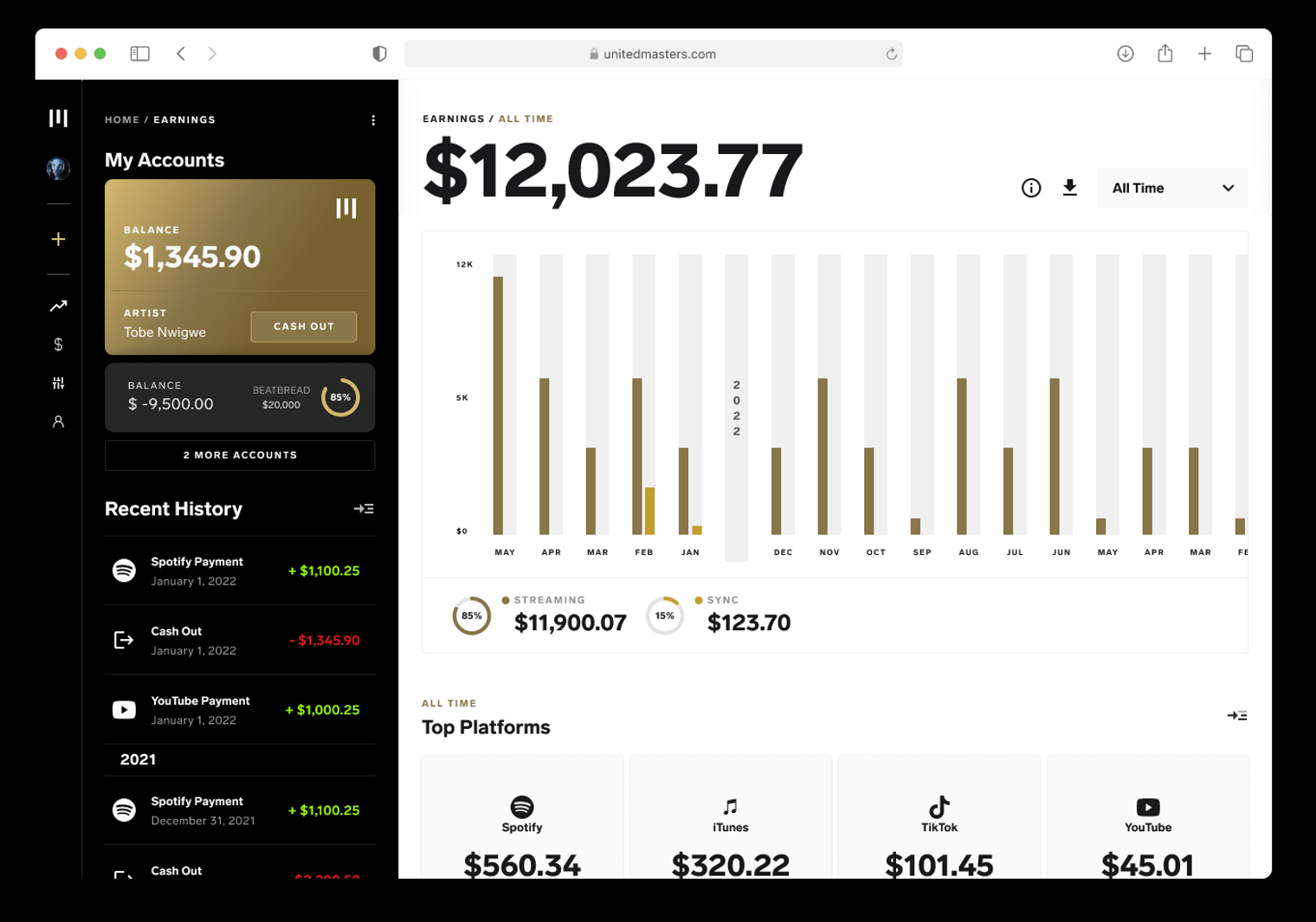Click the earnings info icon
The height and width of the screenshot is (922, 1316).
[x=1031, y=188]
